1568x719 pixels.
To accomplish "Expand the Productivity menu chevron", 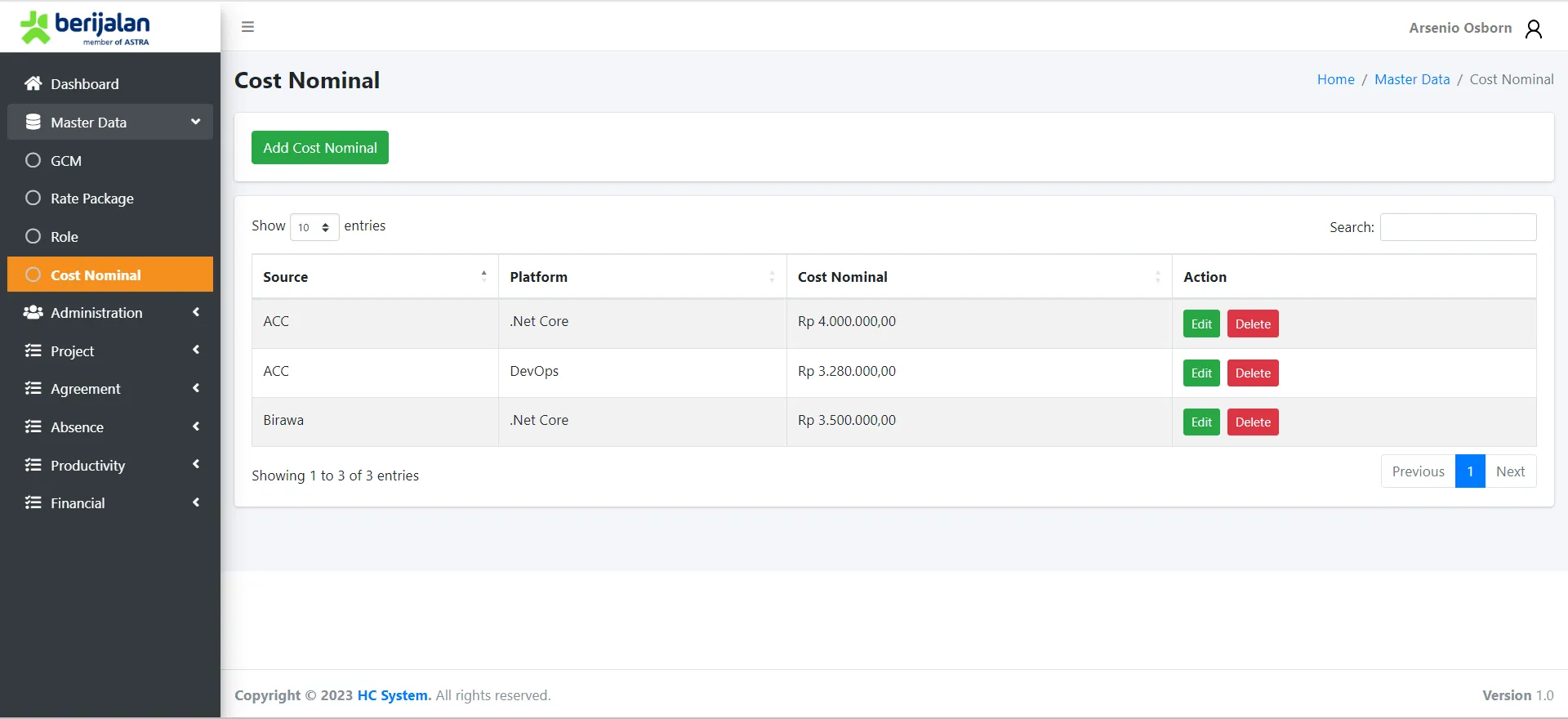I will click(x=196, y=464).
